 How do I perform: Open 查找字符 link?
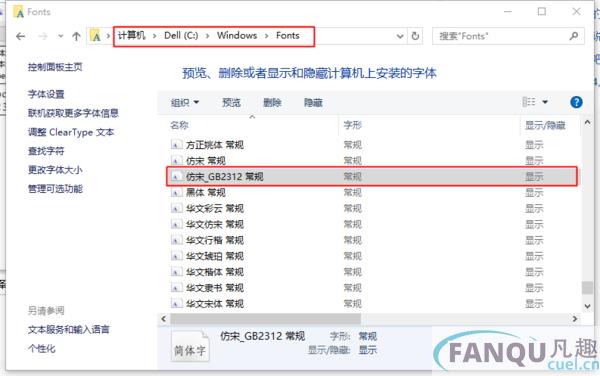click(x=46, y=151)
